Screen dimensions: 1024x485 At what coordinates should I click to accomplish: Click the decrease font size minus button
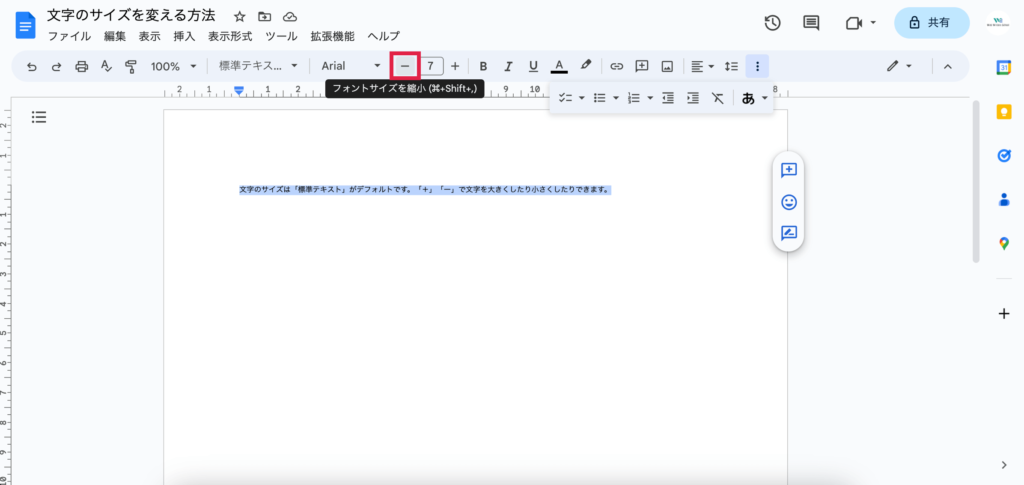404,66
